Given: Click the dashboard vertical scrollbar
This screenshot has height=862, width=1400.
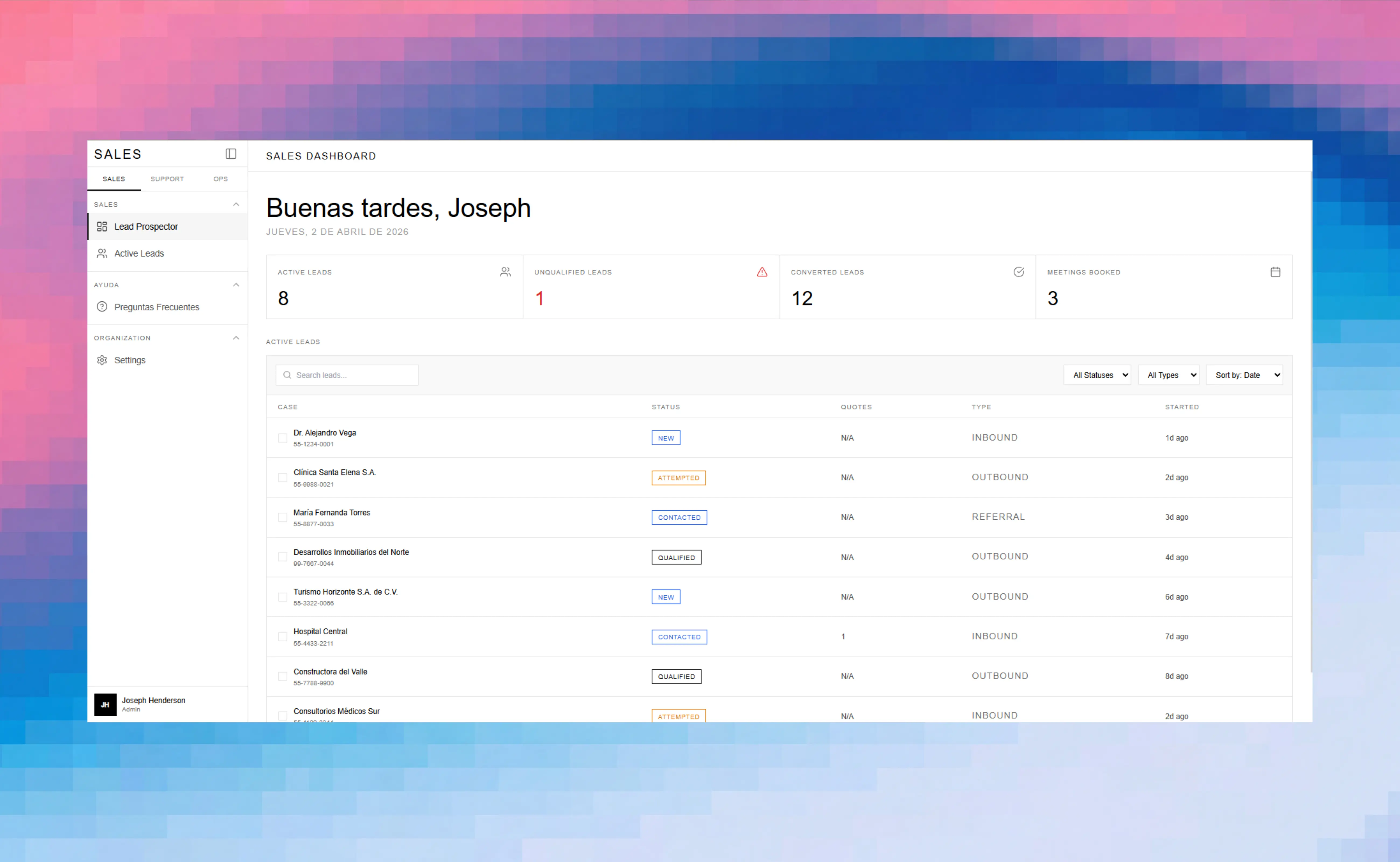Looking at the screenshot, I should [1311, 422].
